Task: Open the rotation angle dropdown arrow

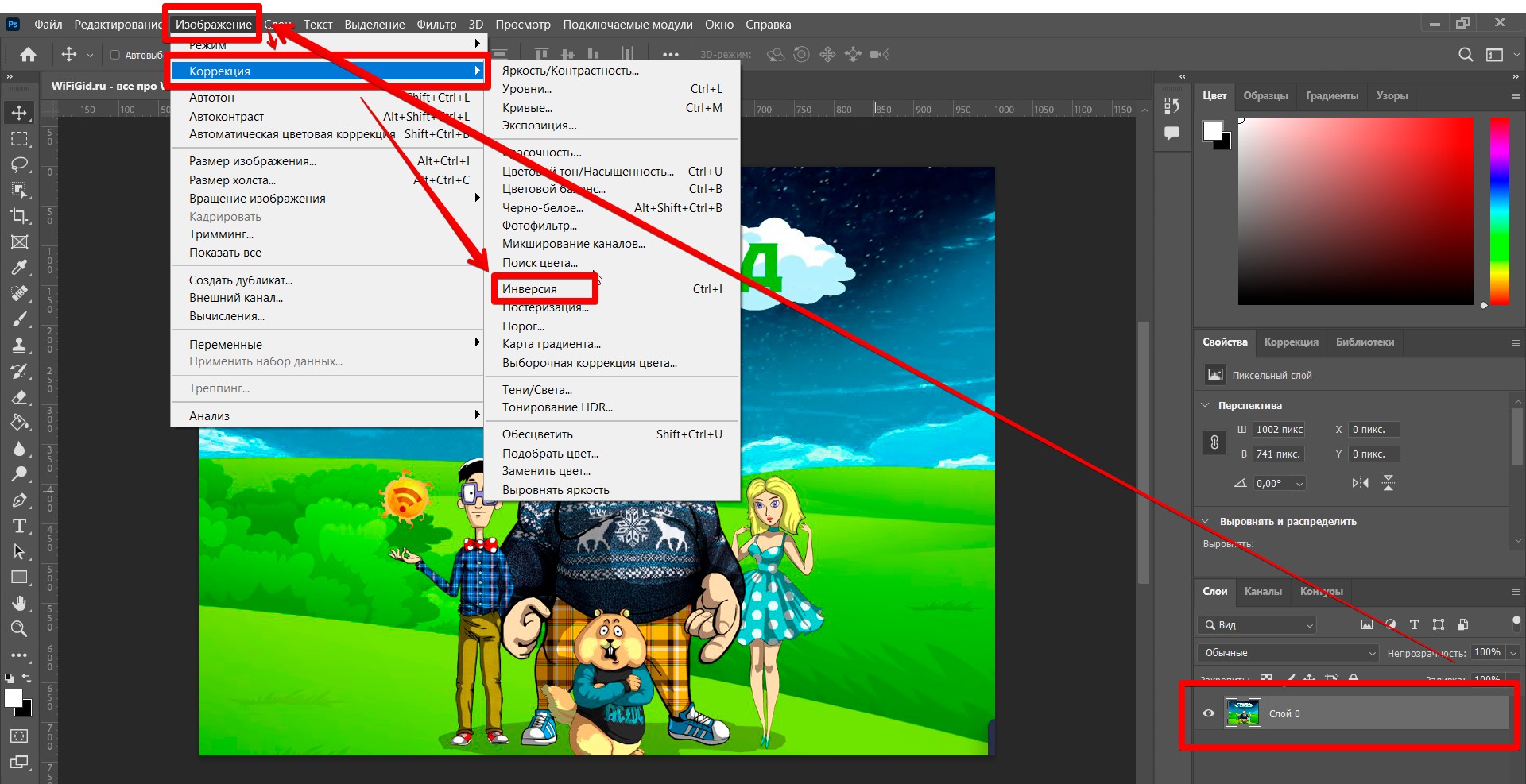Action: coord(1299,483)
